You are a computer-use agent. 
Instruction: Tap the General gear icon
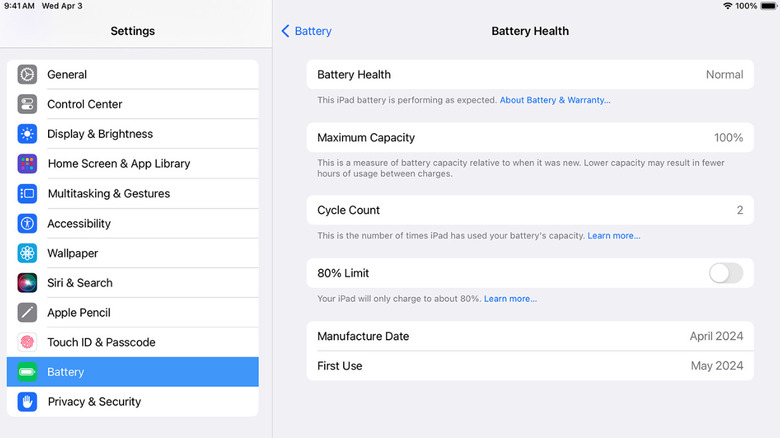tap(27, 74)
